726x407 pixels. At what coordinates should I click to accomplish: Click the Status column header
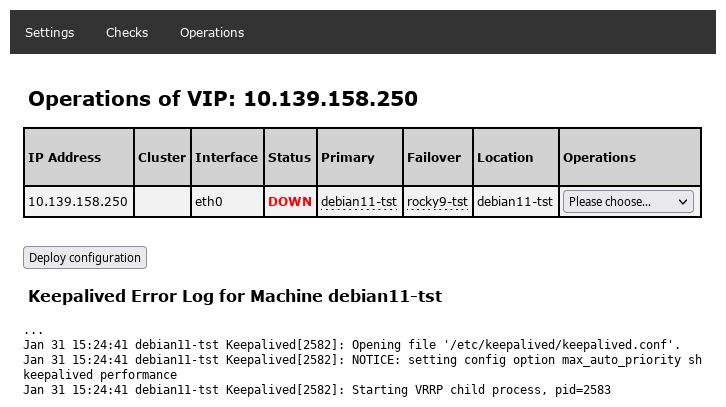290,157
